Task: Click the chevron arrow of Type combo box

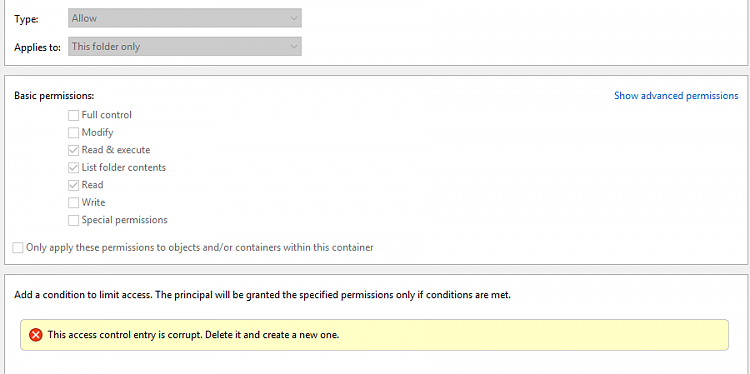Action: pyautogui.click(x=294, y=18)
